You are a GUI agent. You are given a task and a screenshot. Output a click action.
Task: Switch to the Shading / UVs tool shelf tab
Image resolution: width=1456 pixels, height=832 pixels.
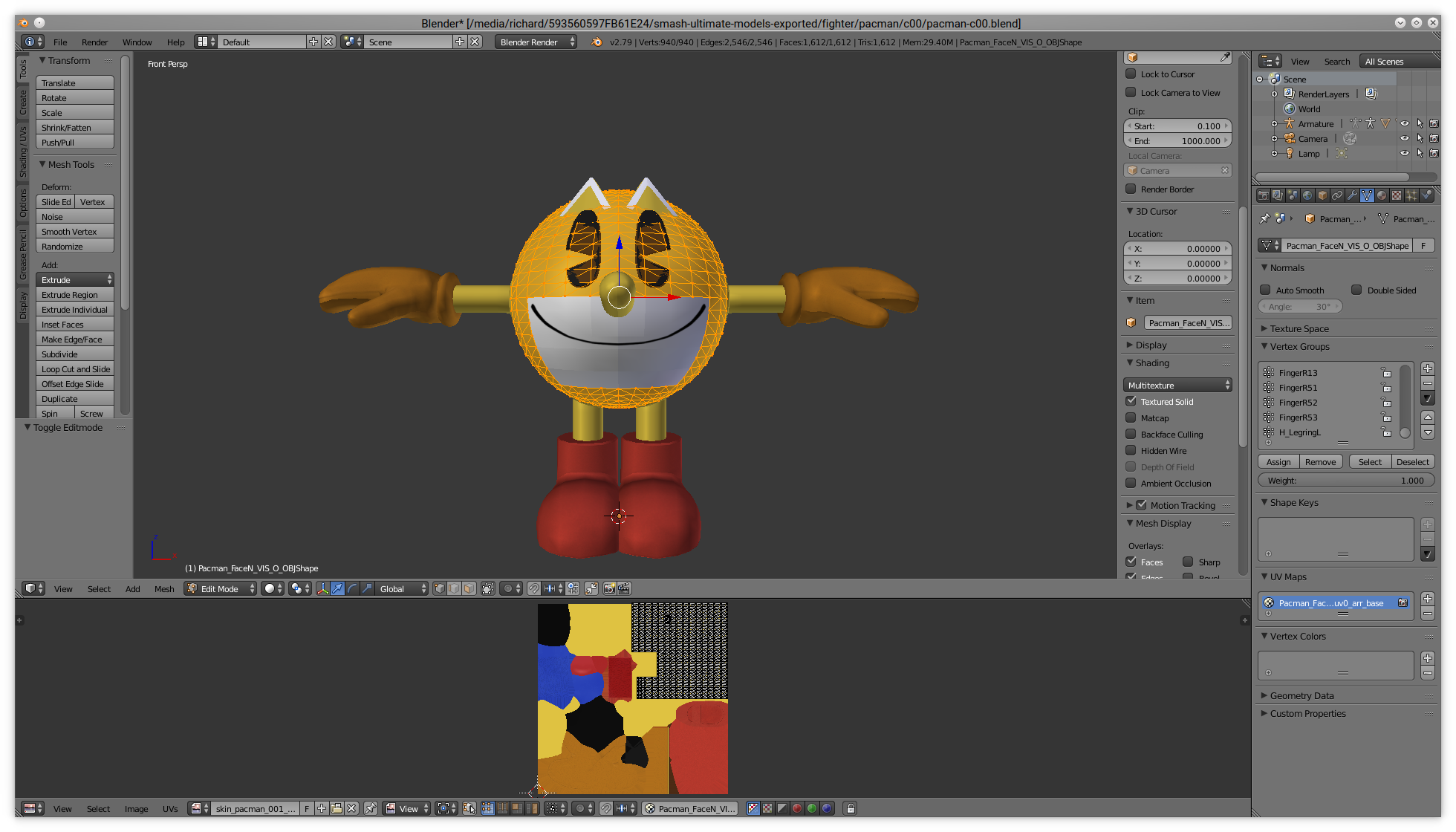pyautogui.click(x=23, y=151)
